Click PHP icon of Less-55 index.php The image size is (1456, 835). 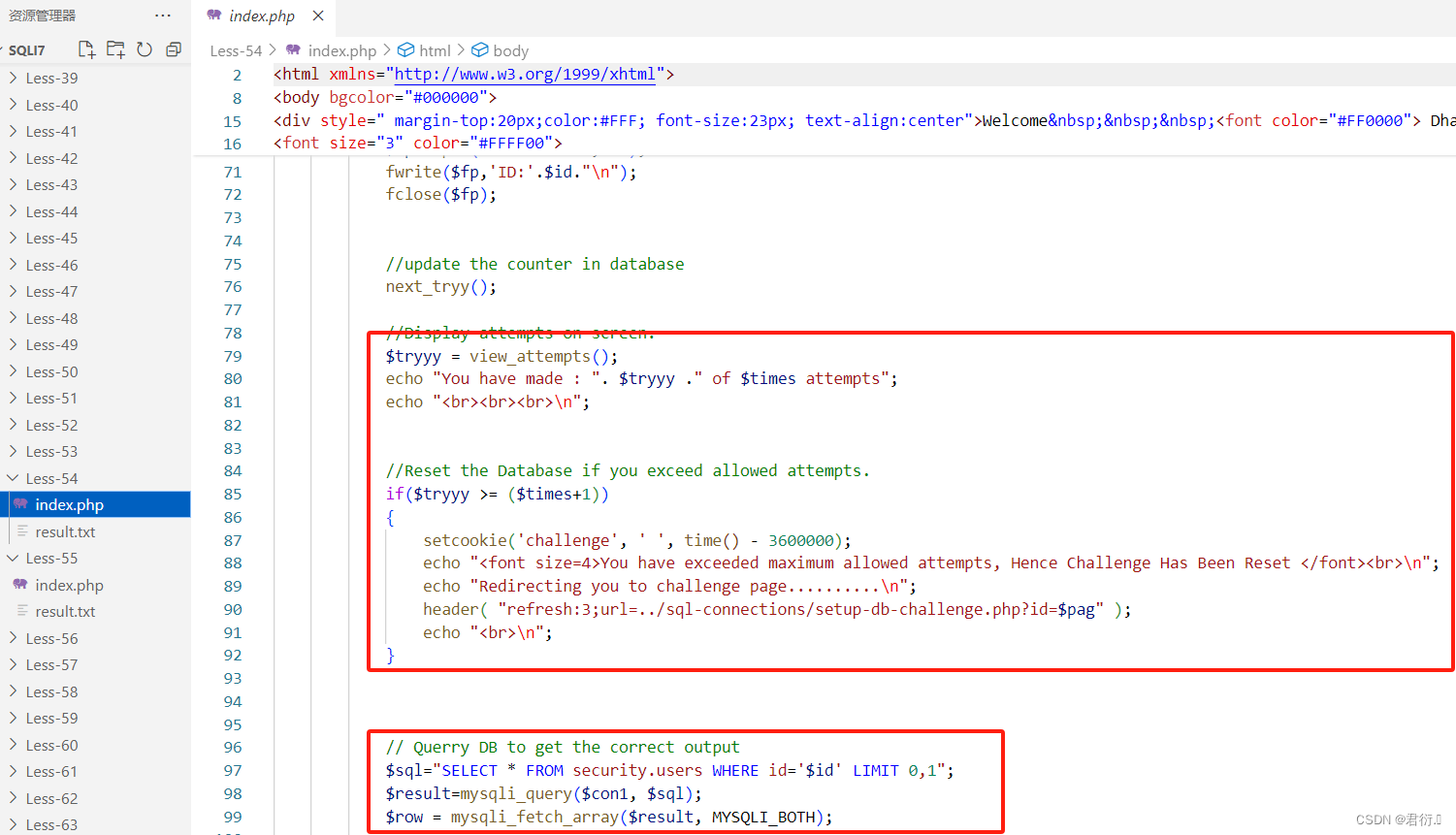click(x=20, y=585)
